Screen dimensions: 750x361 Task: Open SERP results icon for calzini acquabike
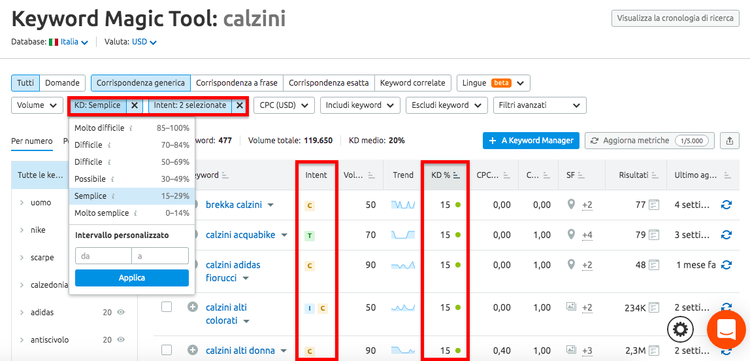(x=654, y=235)
